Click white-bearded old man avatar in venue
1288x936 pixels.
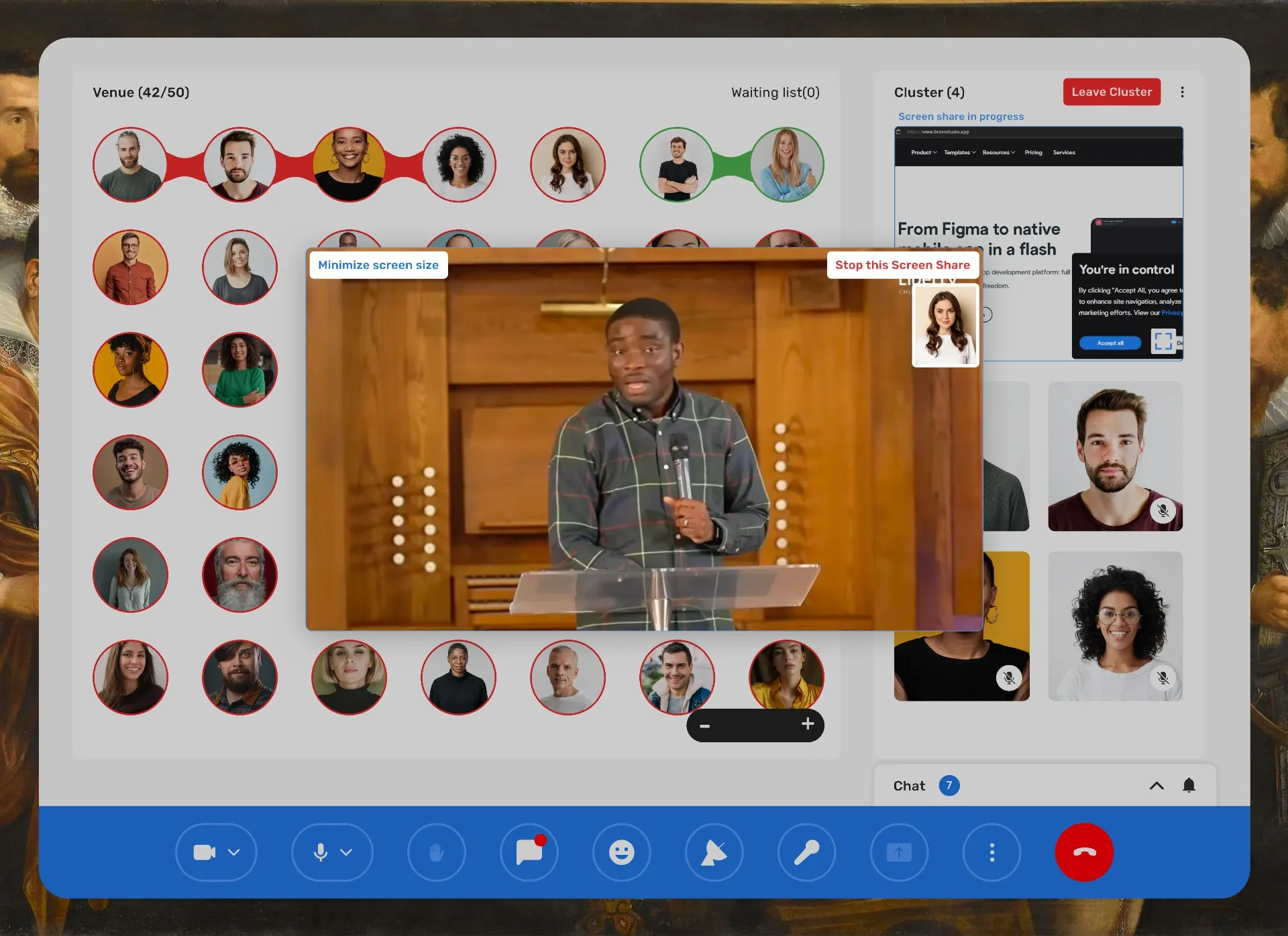pyautogui.click(x=239, y=575)
